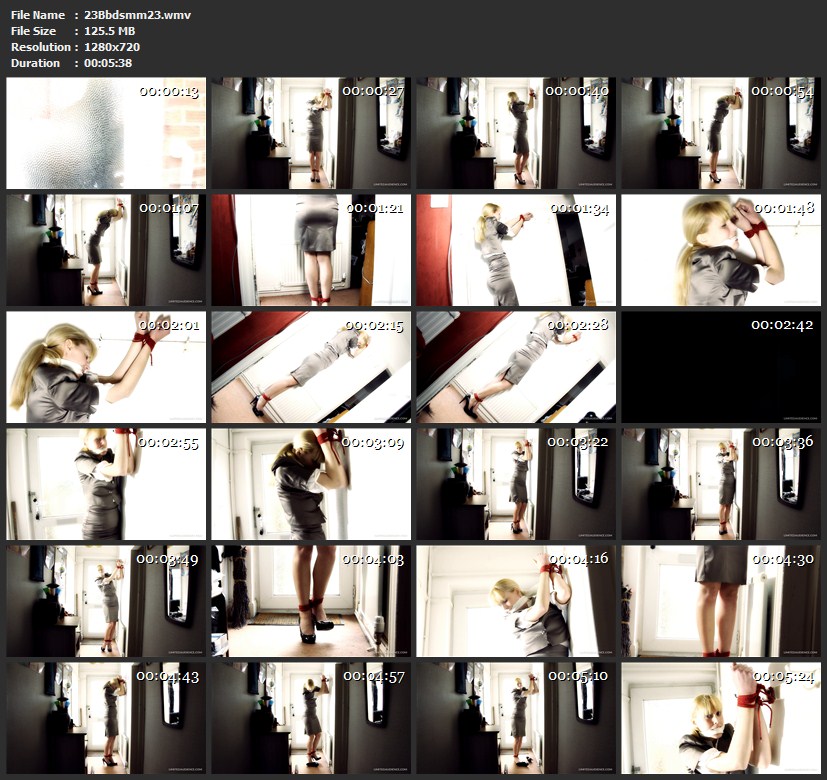Open the frame at 00:00:54
This screenshot has height=780, width=827.
point(721,133)
